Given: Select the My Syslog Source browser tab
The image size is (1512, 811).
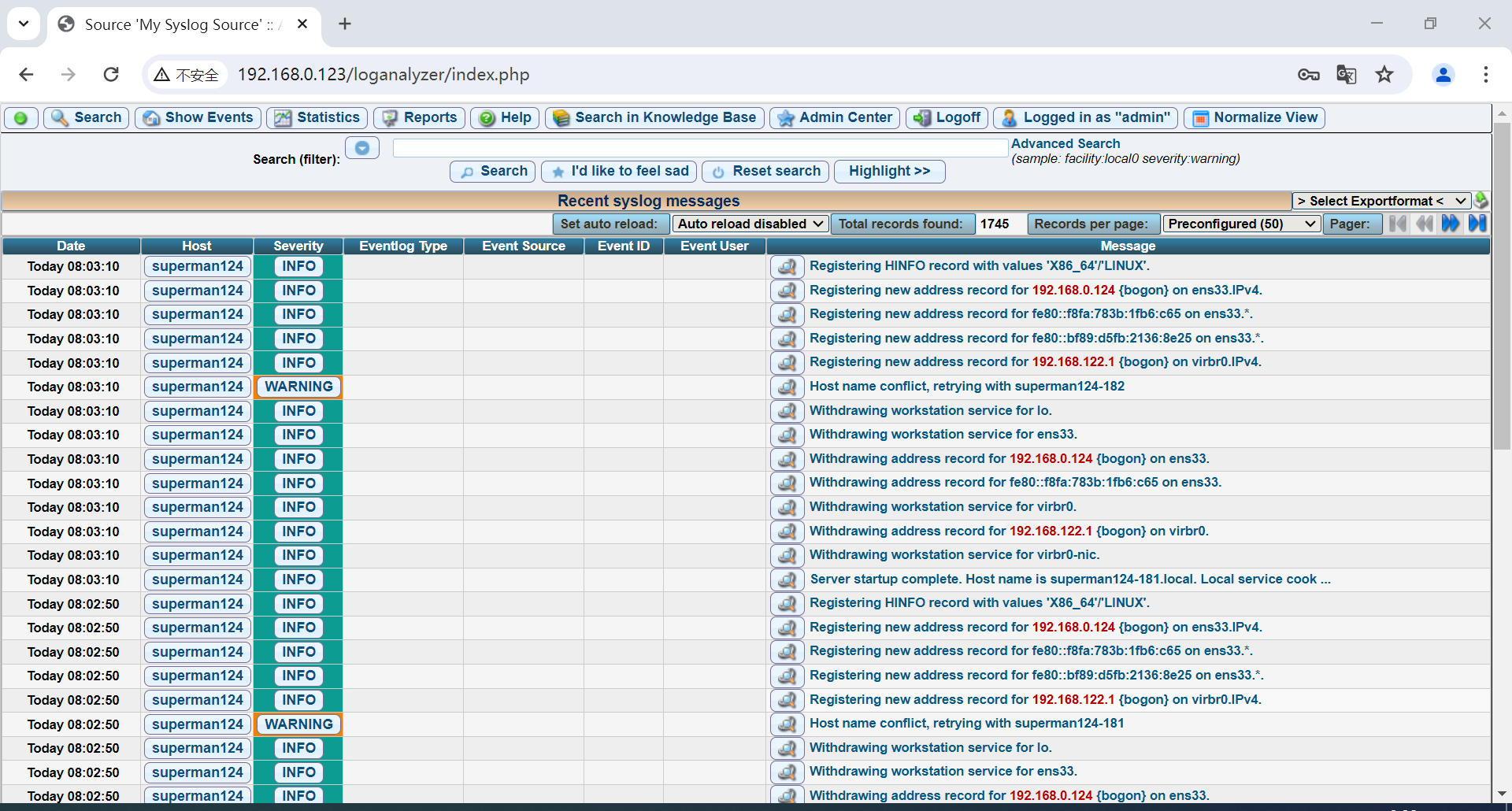Looking at the screenshot, I should coord(175,24).
